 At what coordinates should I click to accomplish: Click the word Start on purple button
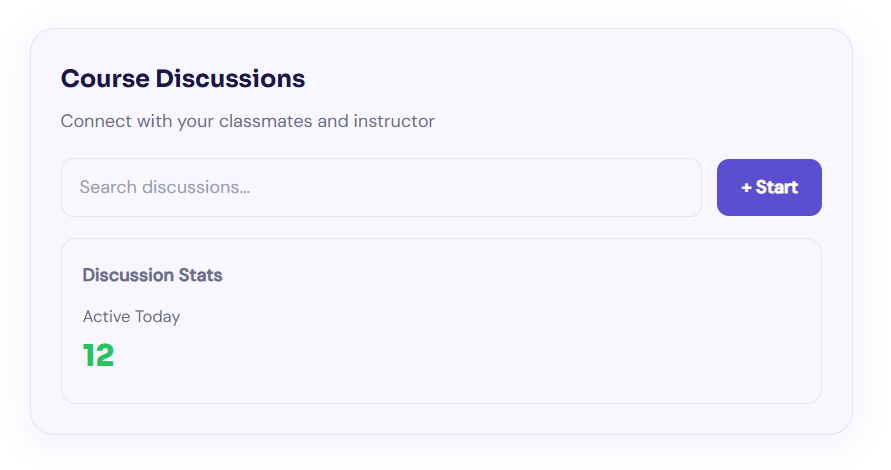point(777,188)
